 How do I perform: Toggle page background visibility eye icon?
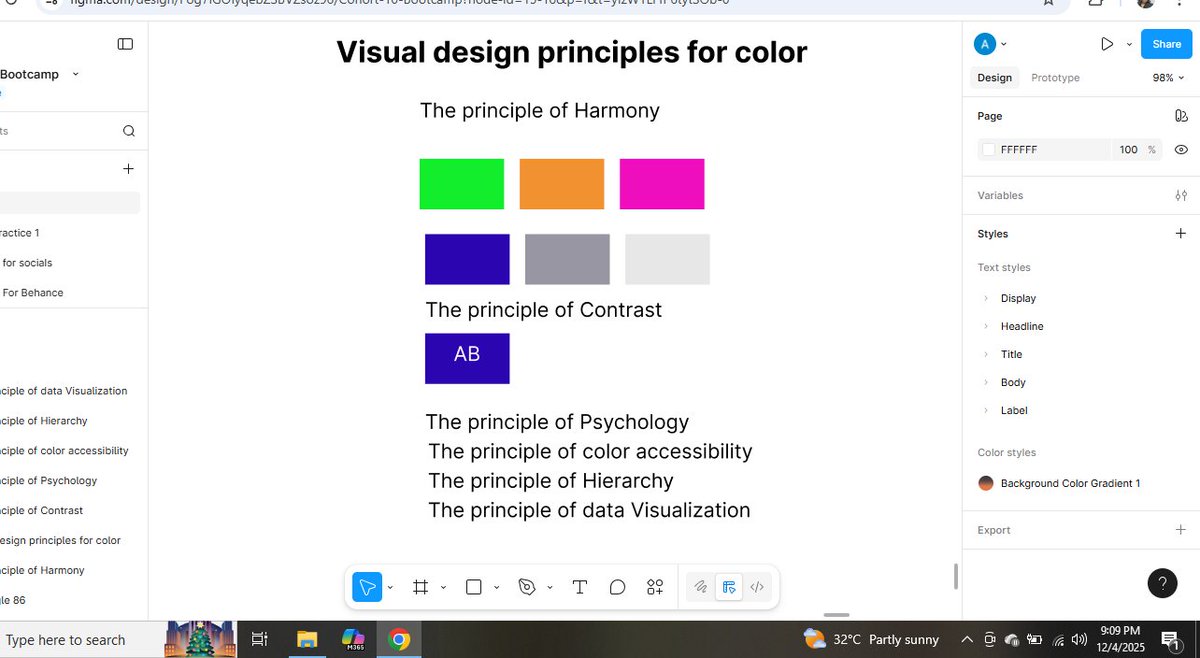tap(1181, 150)
